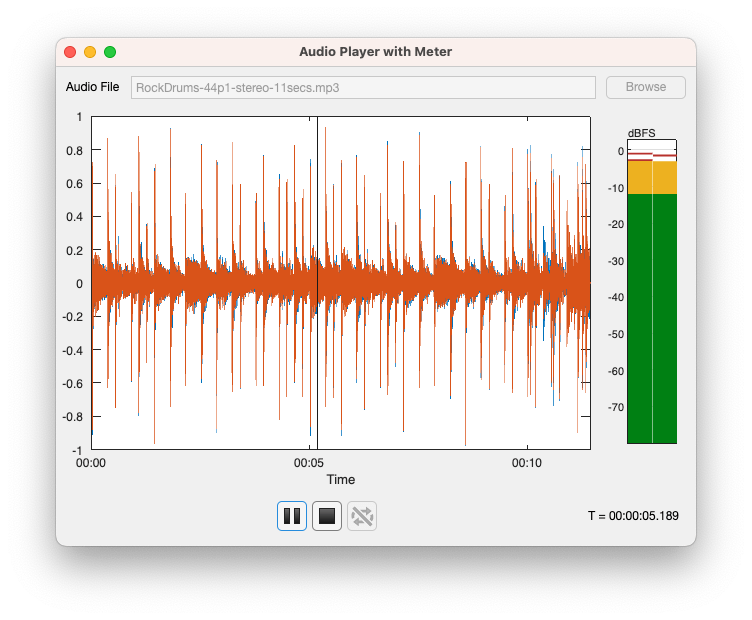Minimize the Audio Player window
The width and height of the screenshot is (752, 620).
(90, 52)
